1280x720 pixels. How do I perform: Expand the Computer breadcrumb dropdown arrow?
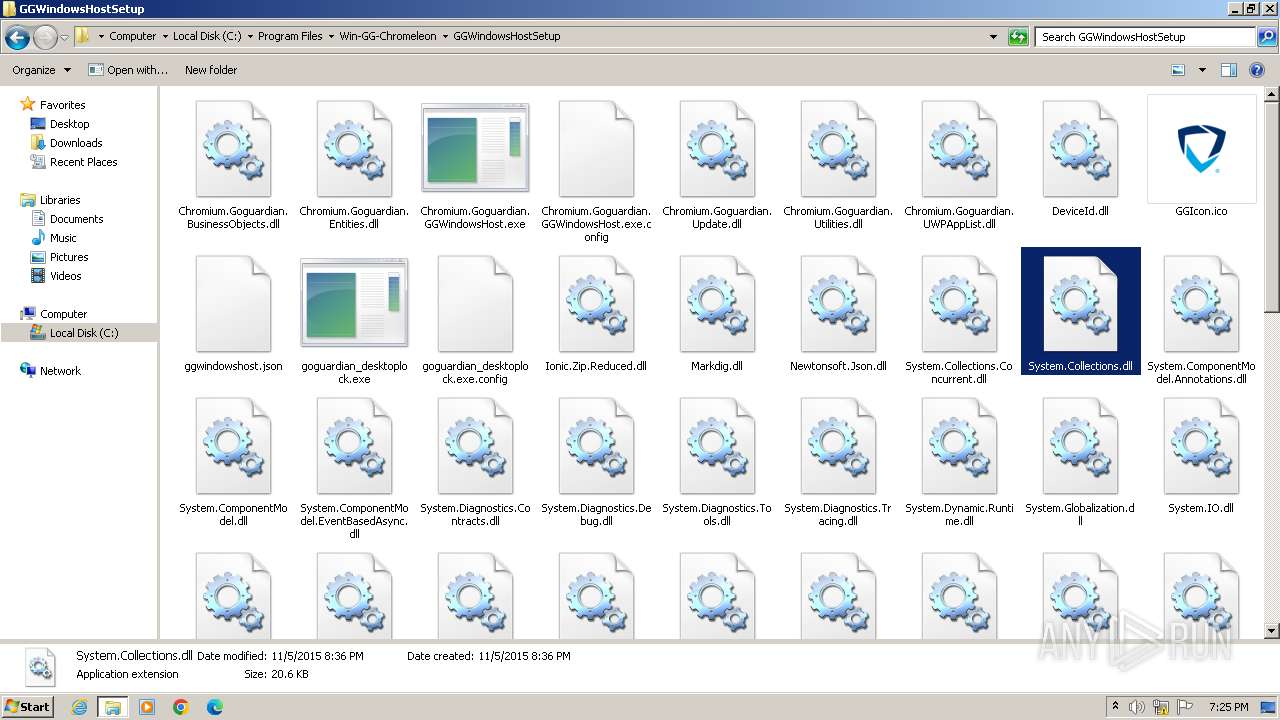click(164, 36)
